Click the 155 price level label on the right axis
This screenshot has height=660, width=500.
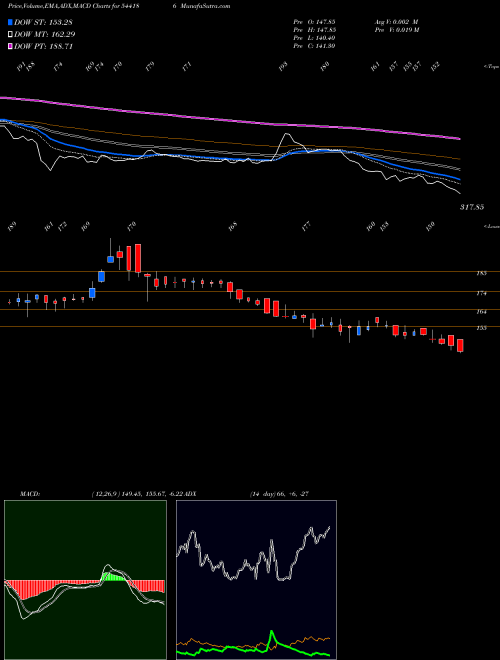pyautogui.click(x=481, y=328)
